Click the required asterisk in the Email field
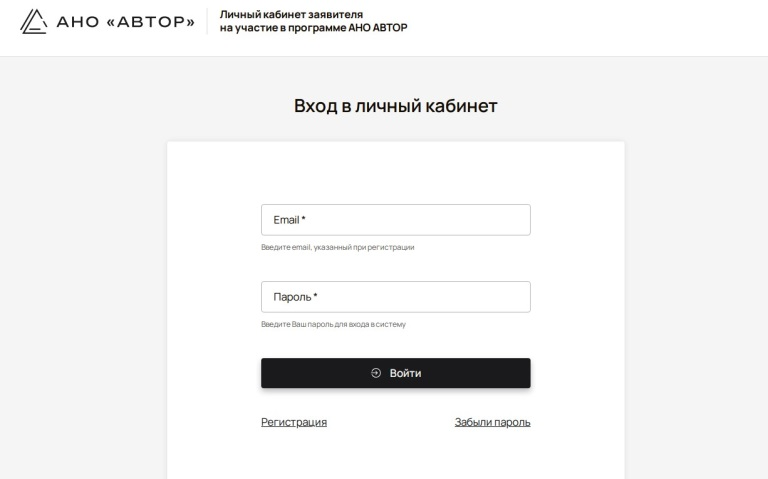Screen dimensions: 768x479 pos(303,220)
